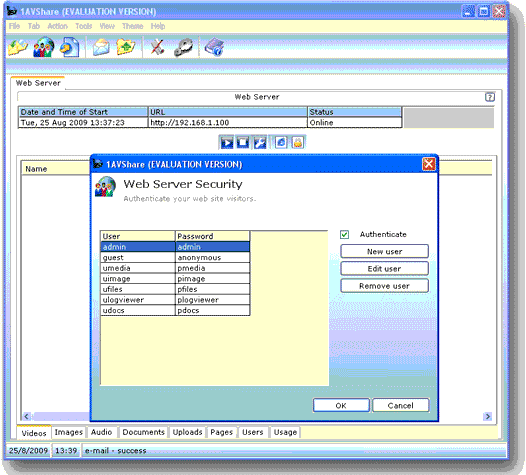Click the Online status cell
The height and width of the screenshot is (475, 526).
[355, 123]
